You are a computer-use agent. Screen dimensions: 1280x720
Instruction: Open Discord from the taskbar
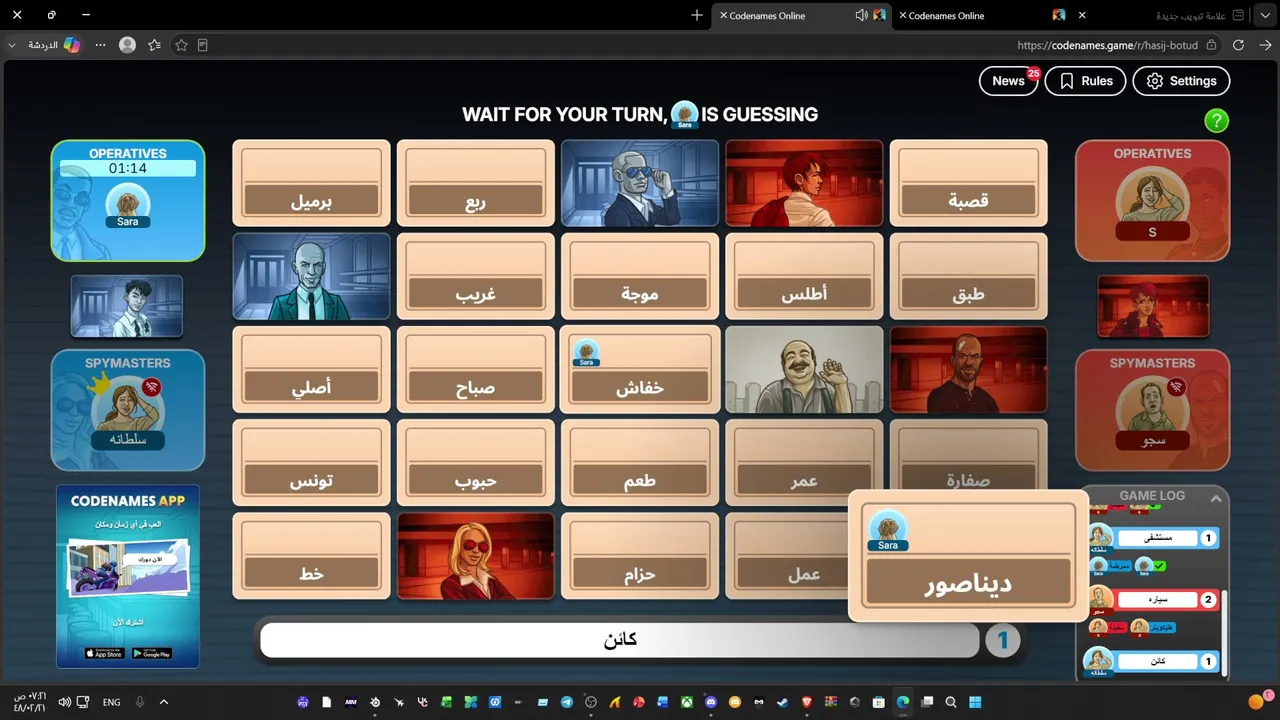pyautogui.click(x=711, y=702)
